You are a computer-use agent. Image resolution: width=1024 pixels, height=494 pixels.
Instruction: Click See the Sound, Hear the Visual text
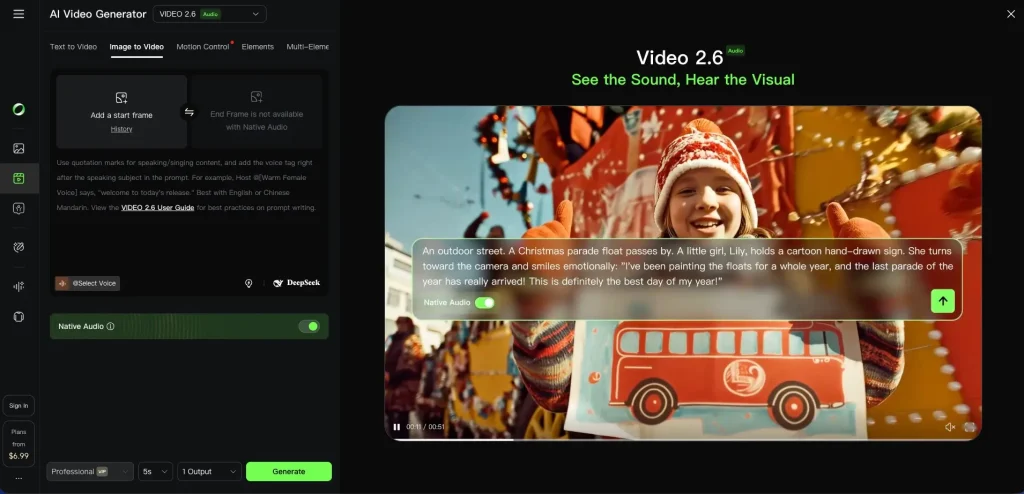click(x=682, y=80)
